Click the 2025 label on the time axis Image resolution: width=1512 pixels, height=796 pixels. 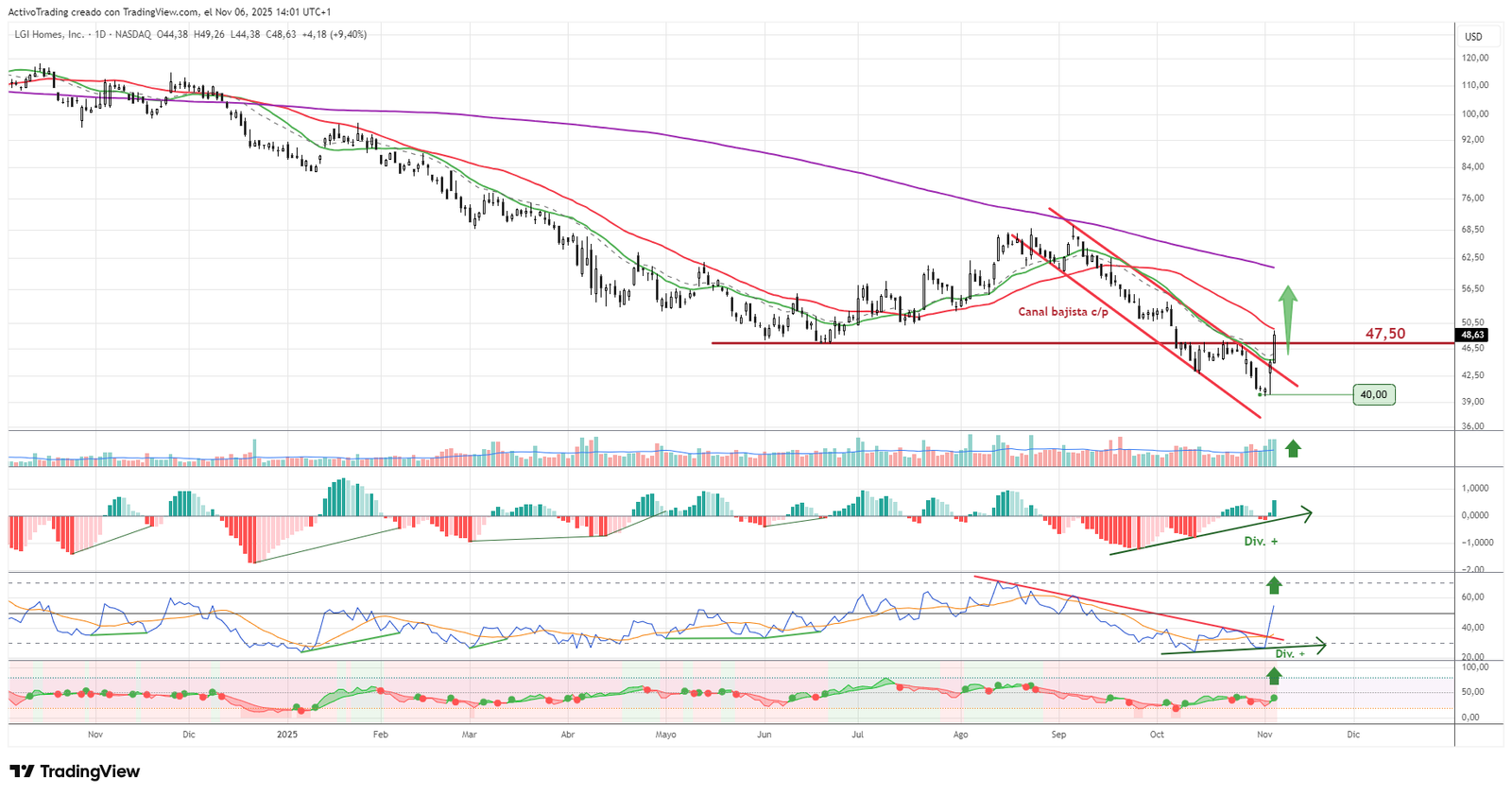click(287, 734)
